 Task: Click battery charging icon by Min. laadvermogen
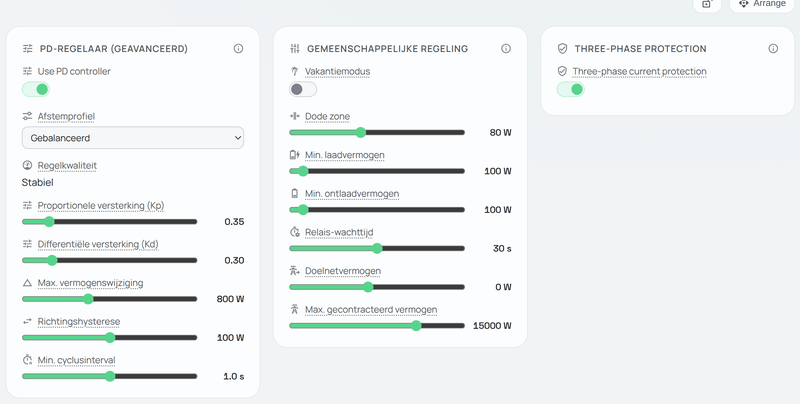pyautogui.click(x=294, y=155)
